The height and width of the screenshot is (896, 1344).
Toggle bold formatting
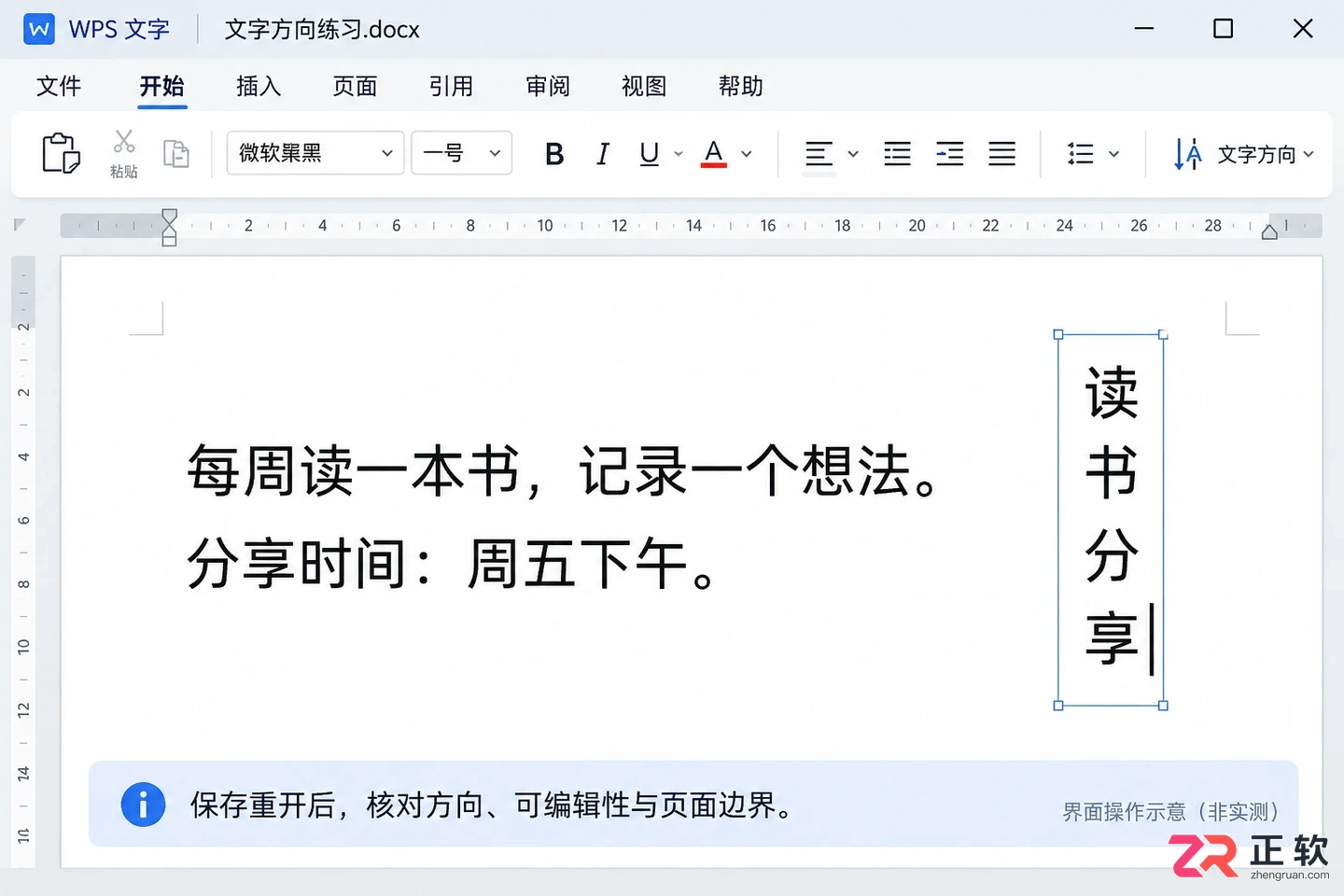(x=554, y=154)
